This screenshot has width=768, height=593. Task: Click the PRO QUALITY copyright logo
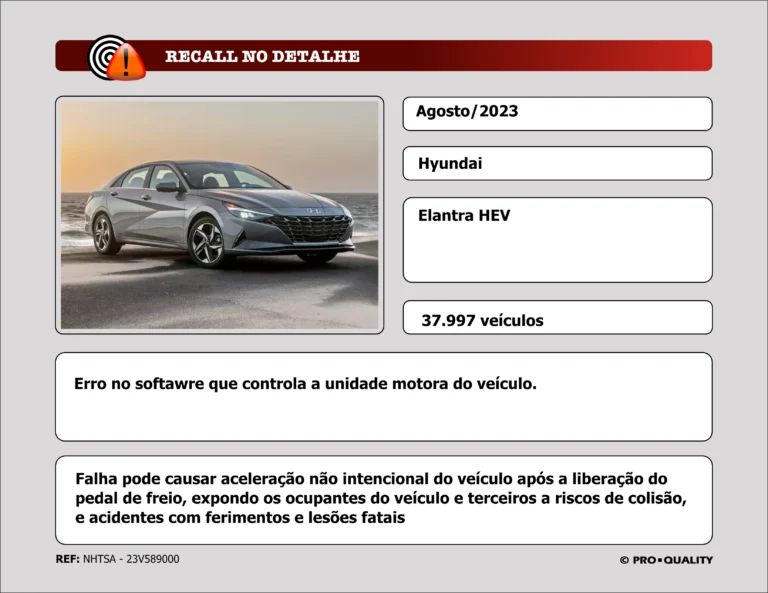(665, 560)
